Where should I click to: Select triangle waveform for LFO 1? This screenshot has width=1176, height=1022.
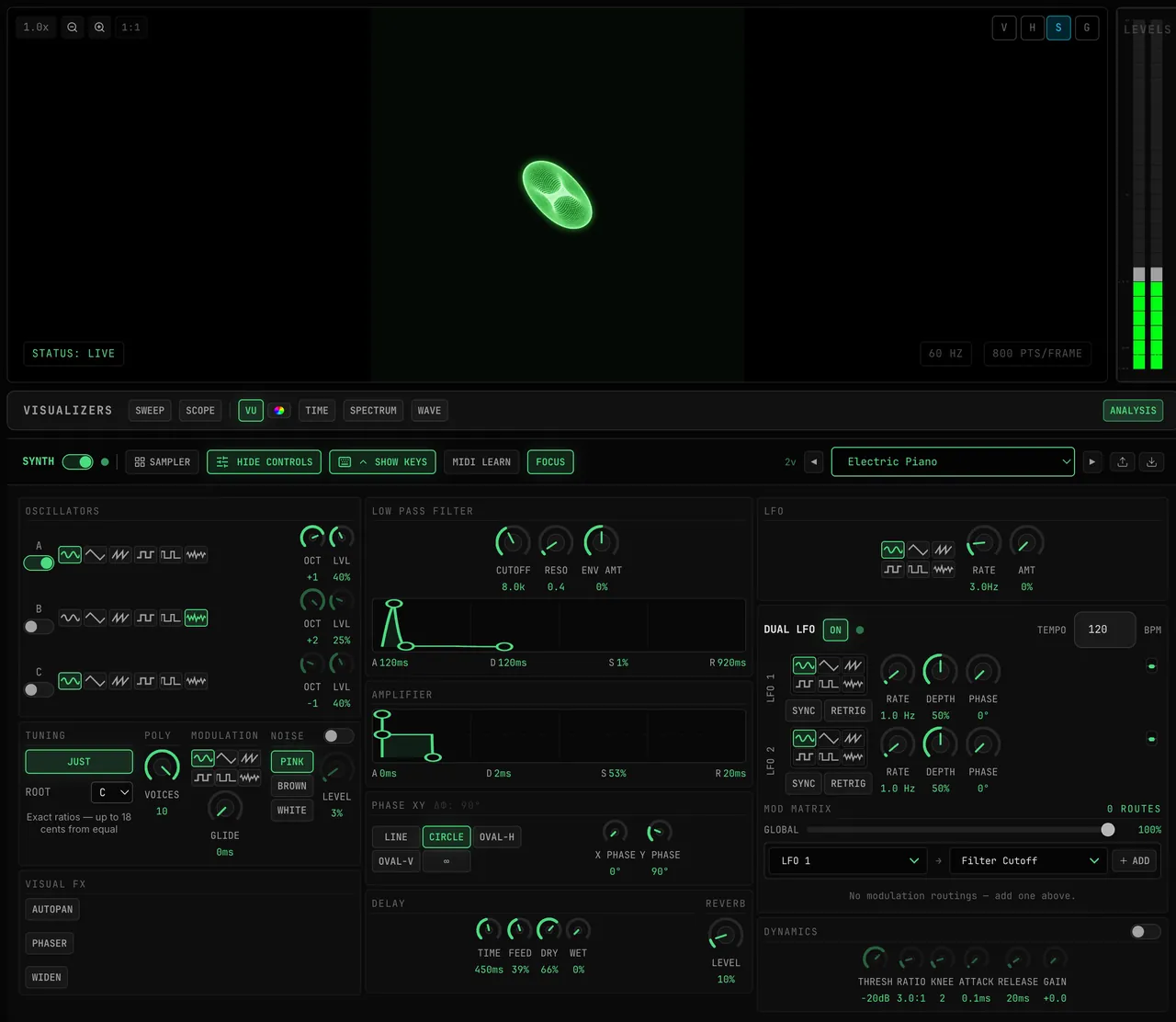click(829, 665)
